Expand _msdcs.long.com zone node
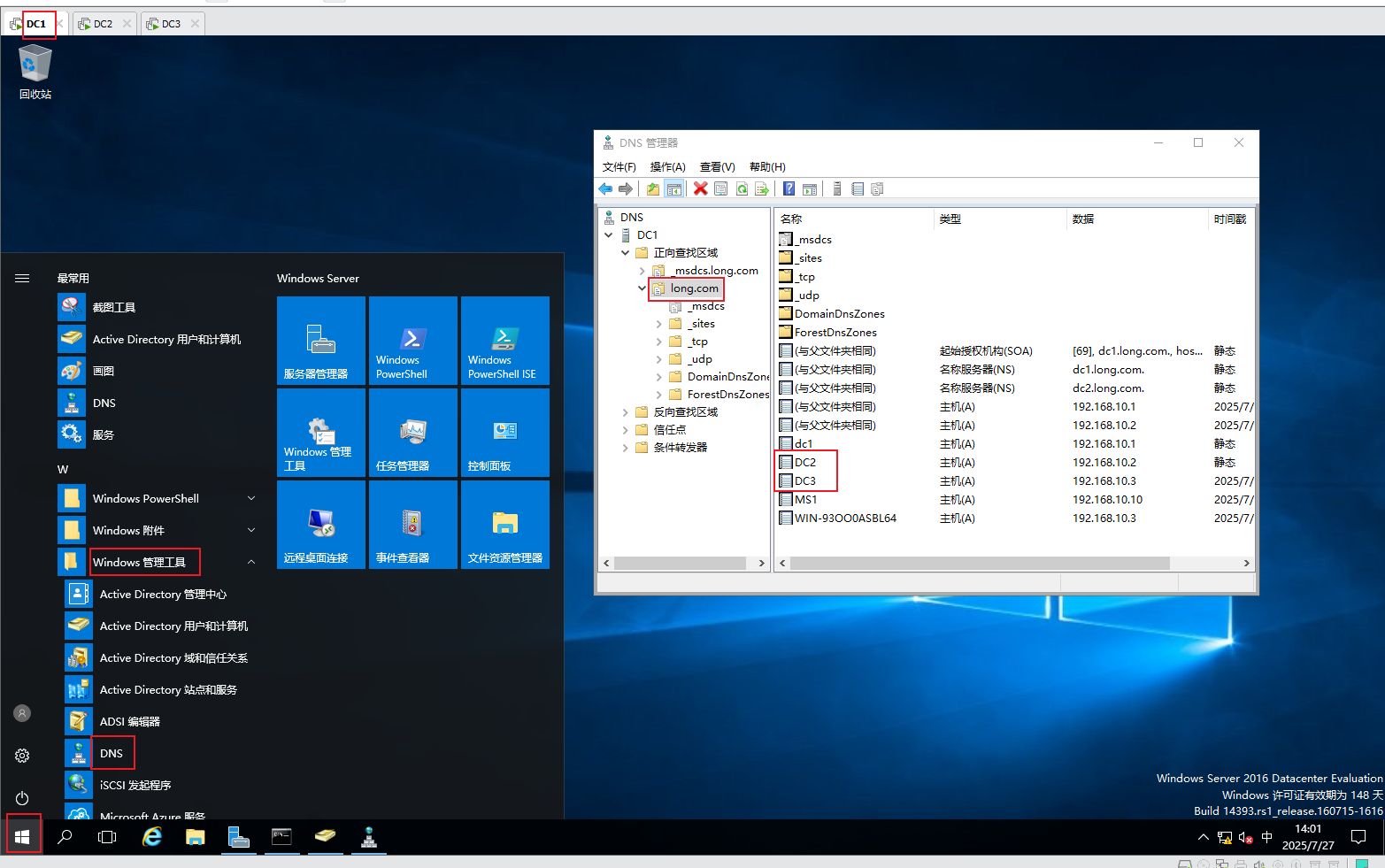Image resolution: width=1385 pixels, height=868 pixels. click(642, 271)
